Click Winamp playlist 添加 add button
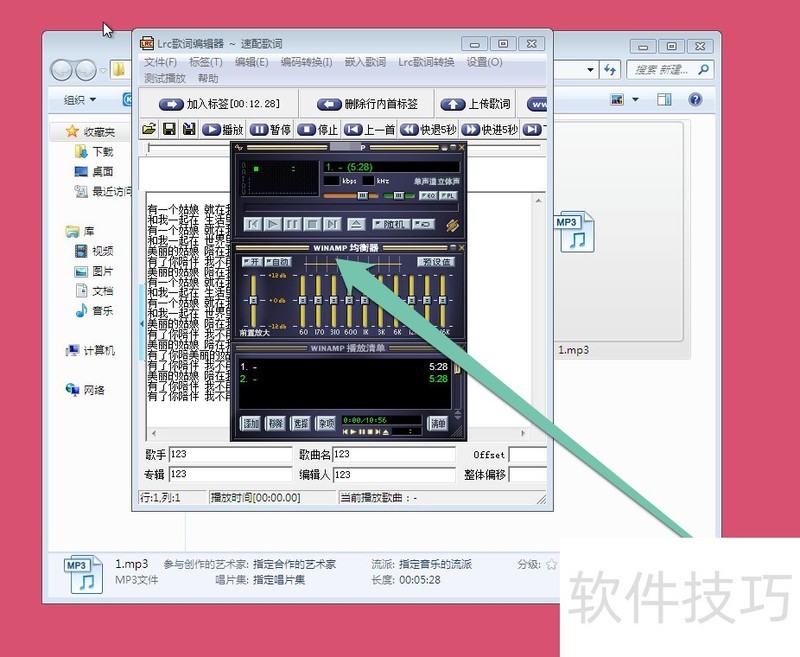The height and width of the screenshot is (657, 800). (251, 423)
